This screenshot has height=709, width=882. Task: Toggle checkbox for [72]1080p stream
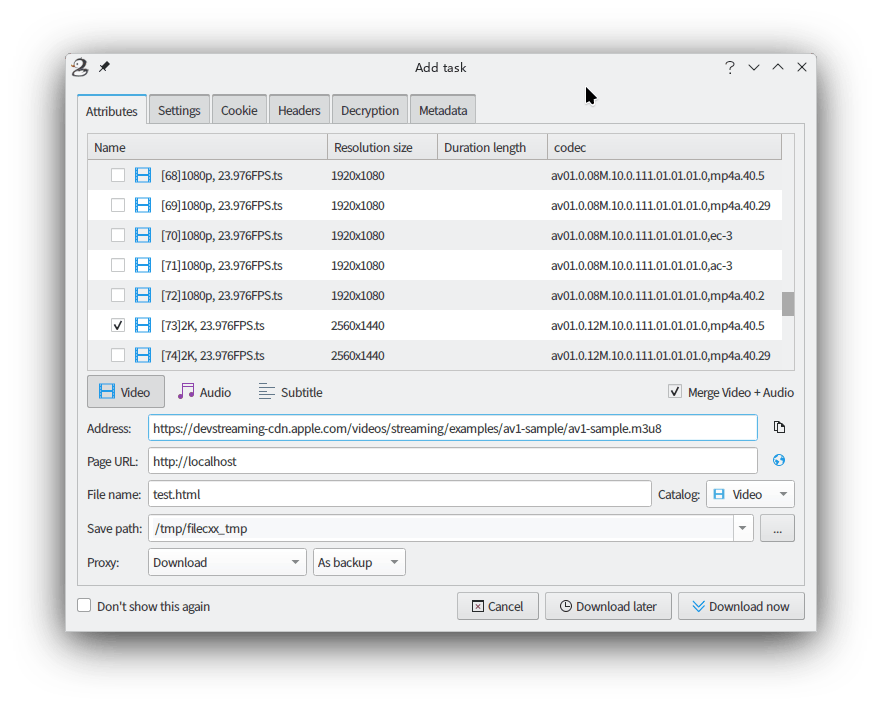[118, 295]
